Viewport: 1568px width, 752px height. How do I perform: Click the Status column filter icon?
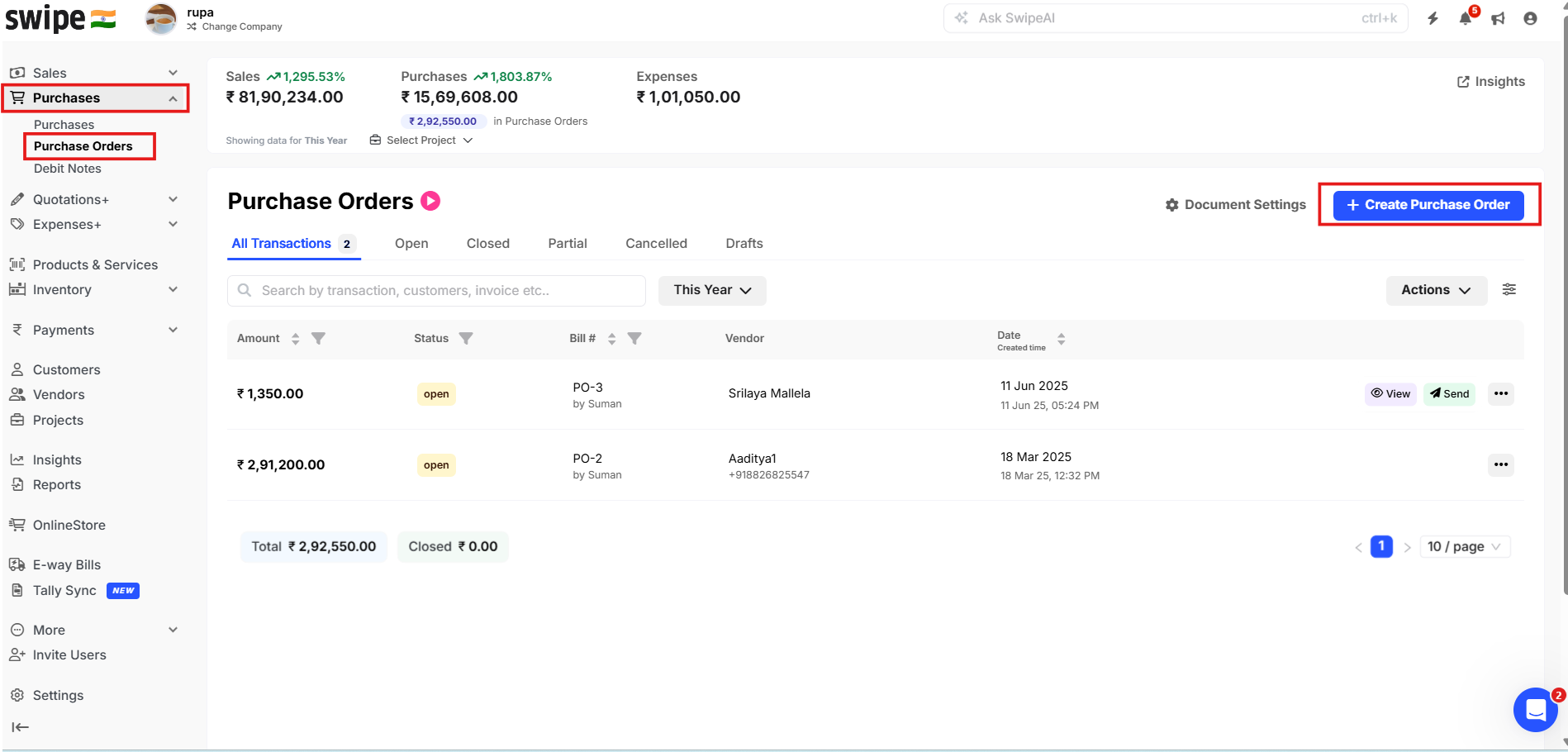tap(466, 338)
